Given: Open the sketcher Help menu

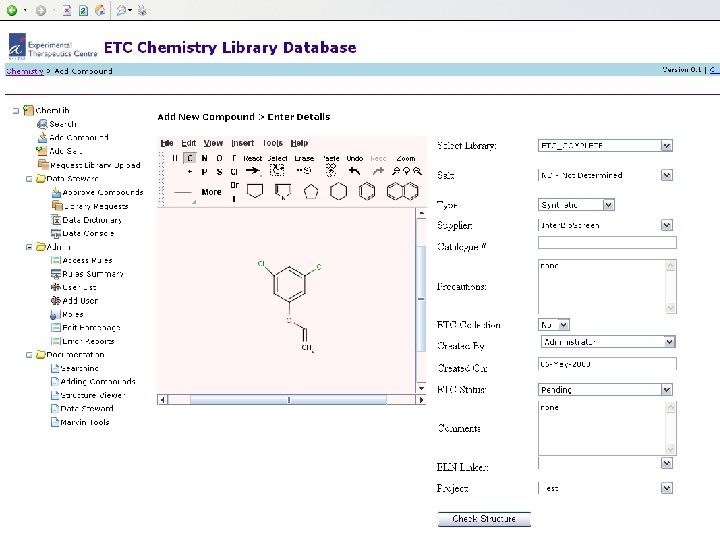Looking at the screenshot, I should click(299, 143).
